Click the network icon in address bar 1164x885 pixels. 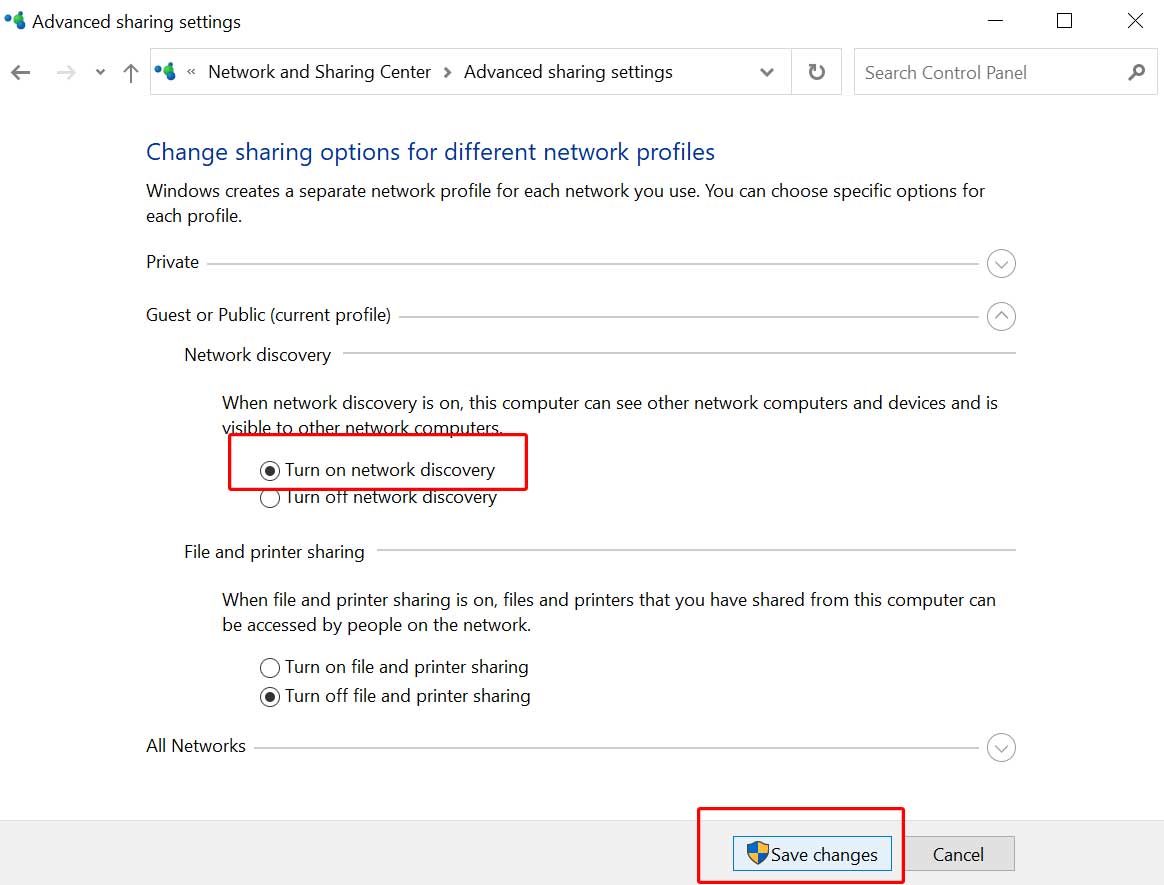tap(165, 71)
